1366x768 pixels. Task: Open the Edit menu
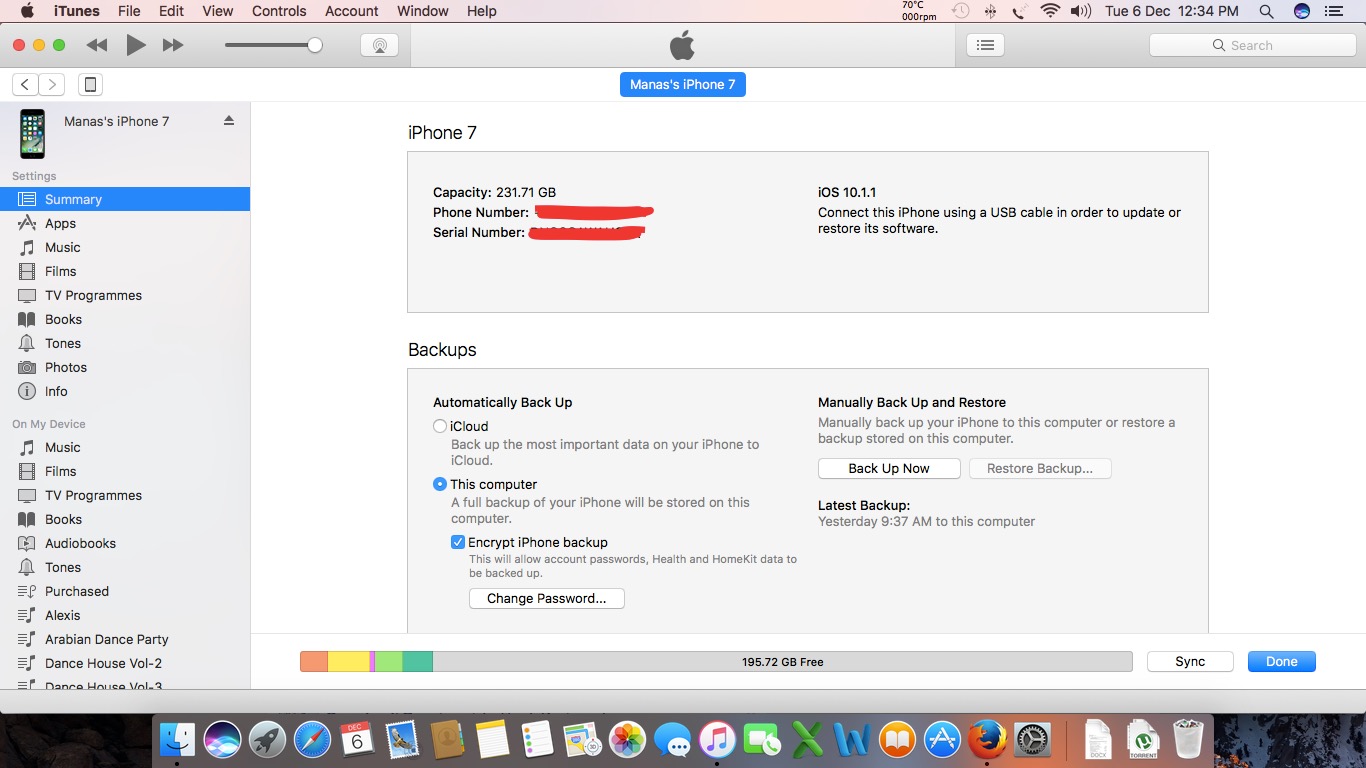point(171,11)
